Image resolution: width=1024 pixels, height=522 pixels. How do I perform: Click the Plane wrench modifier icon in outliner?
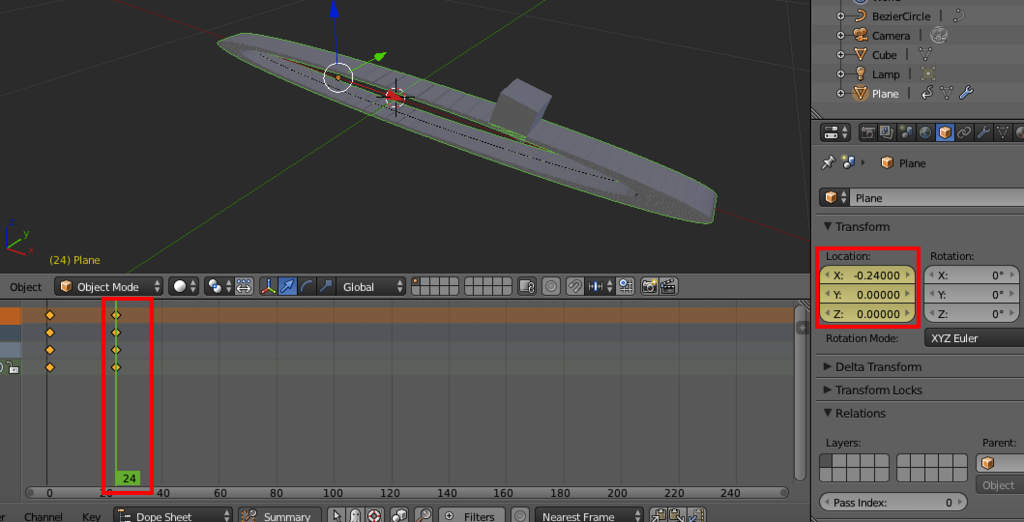click(967, 93)
